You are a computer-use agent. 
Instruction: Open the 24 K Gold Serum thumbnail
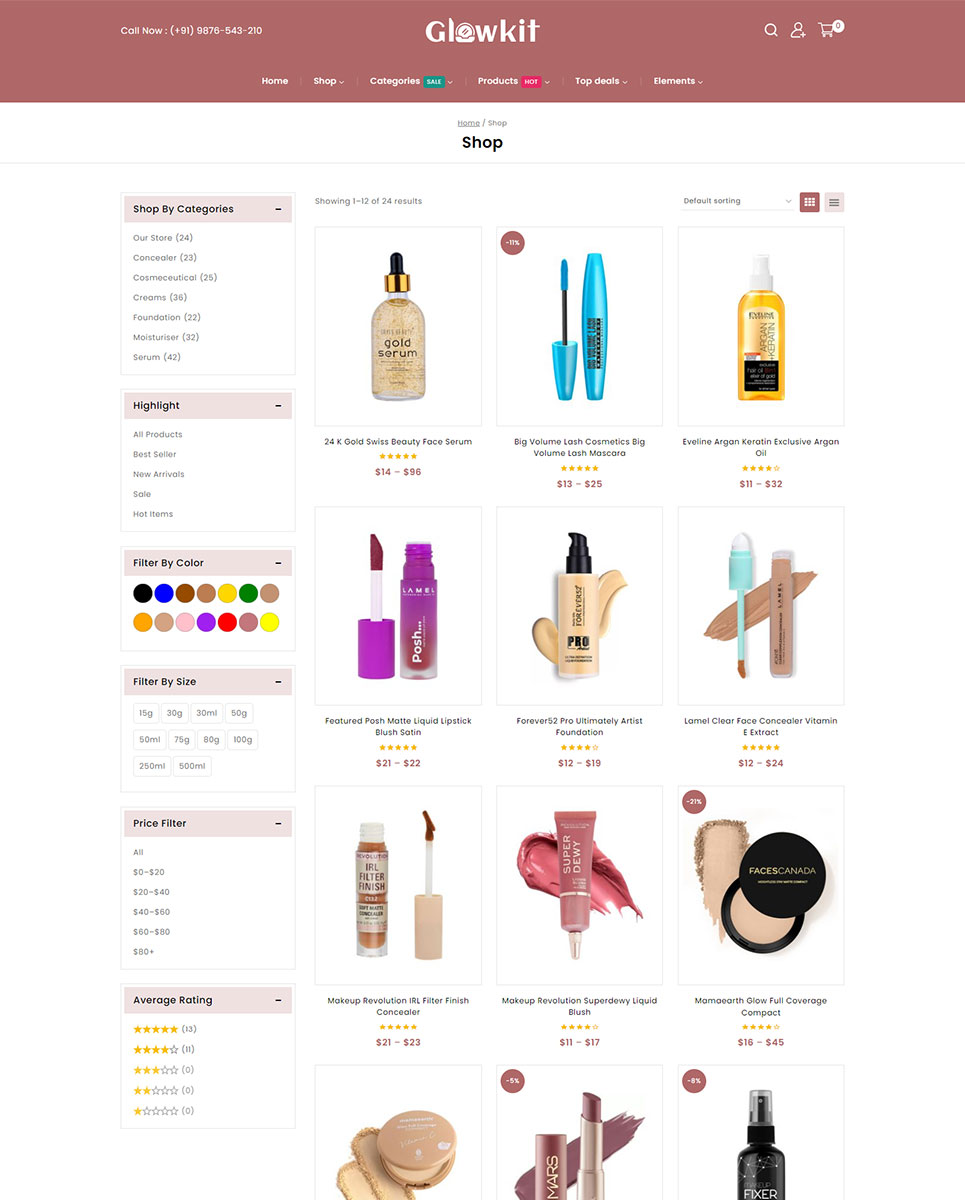[398, 326]
